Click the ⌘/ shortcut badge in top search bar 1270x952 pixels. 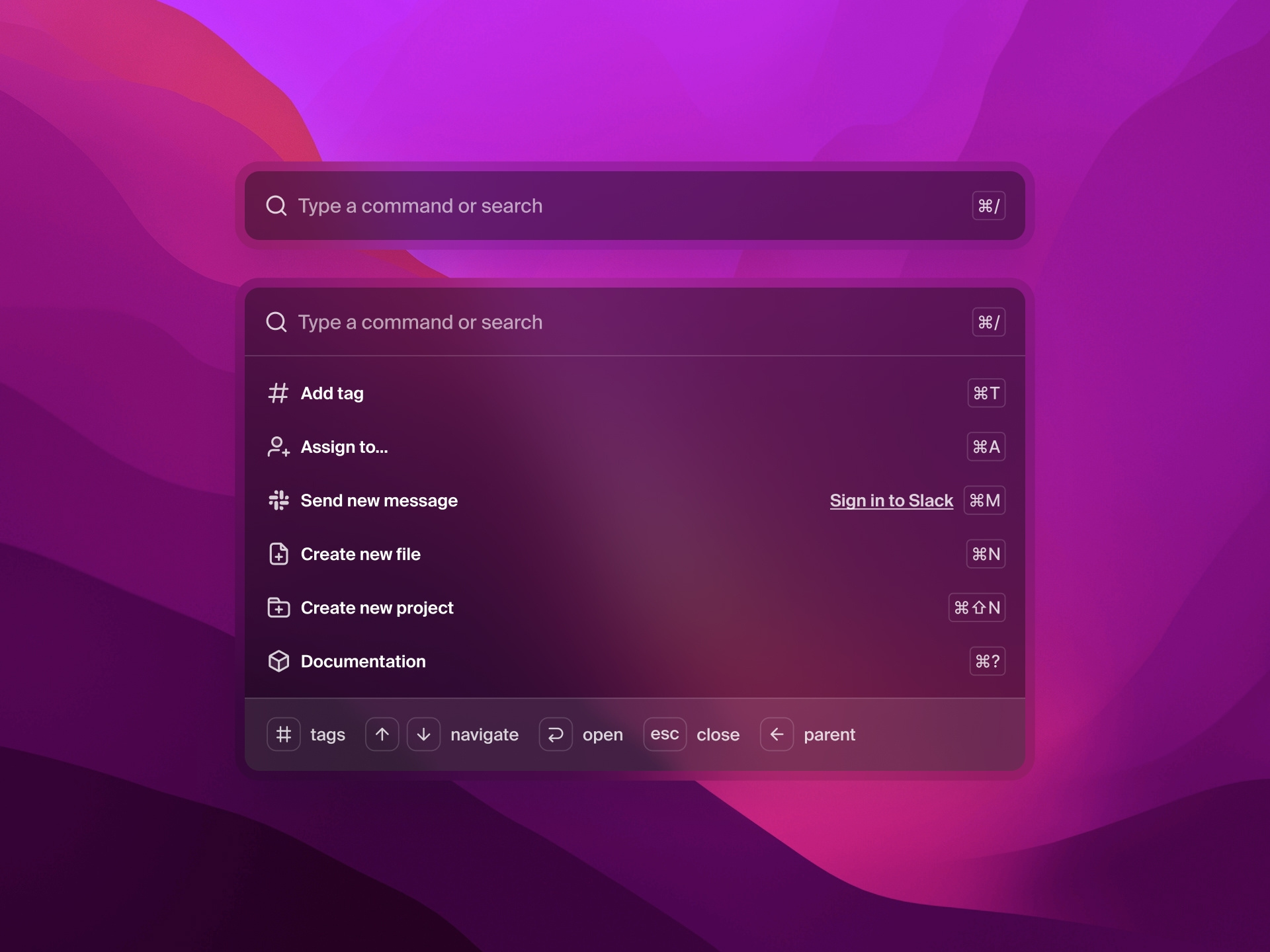click(x=989, y=206)
